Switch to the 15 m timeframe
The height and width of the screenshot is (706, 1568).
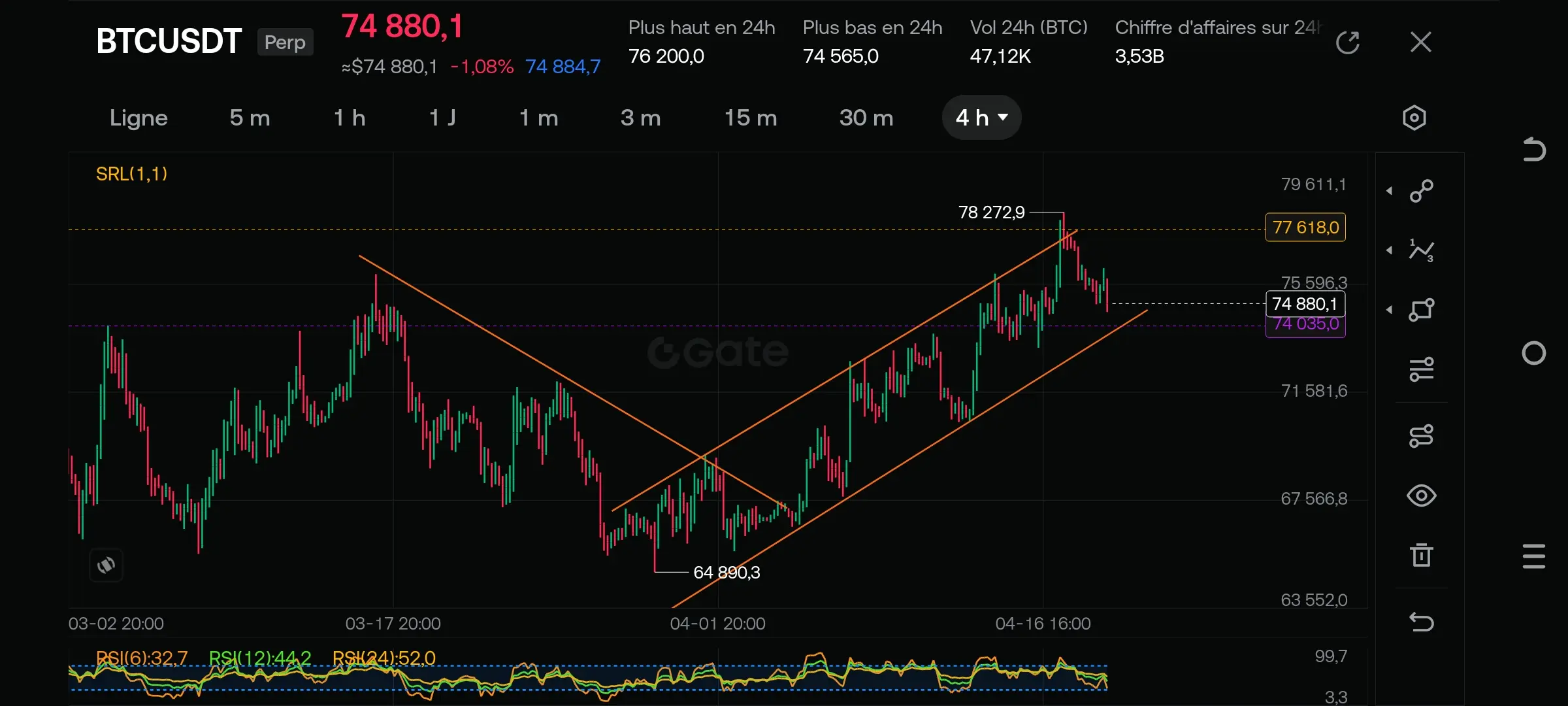751,118
